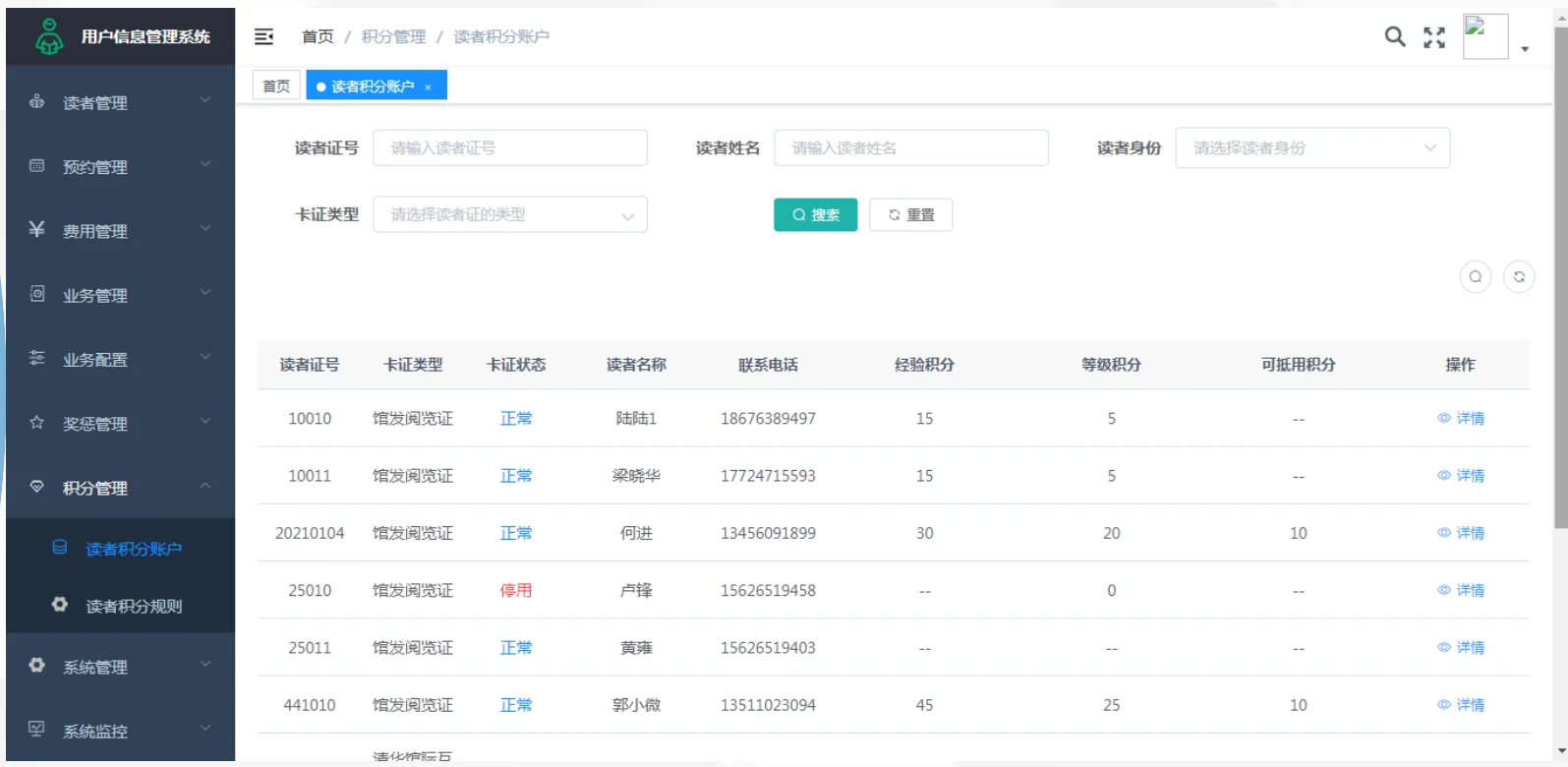Toggle the sidebar collapse hamburger icon
Image resolution: width=1568 pixels, height=767 pixels.
tap(263, 36)
